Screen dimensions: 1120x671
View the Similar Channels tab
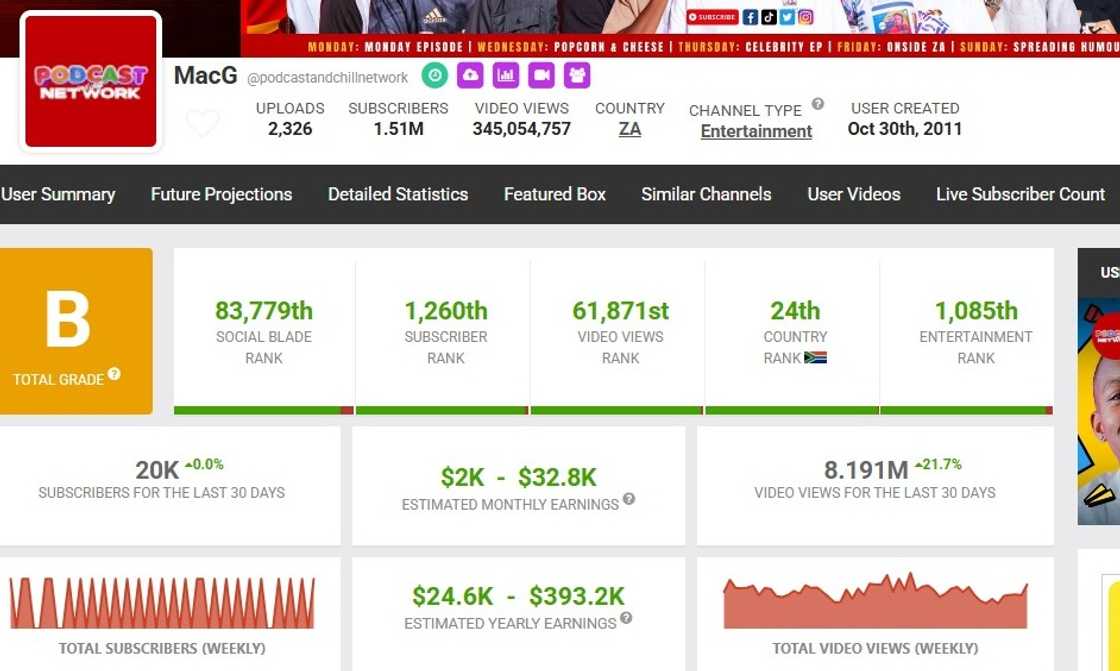click(706, 194)
